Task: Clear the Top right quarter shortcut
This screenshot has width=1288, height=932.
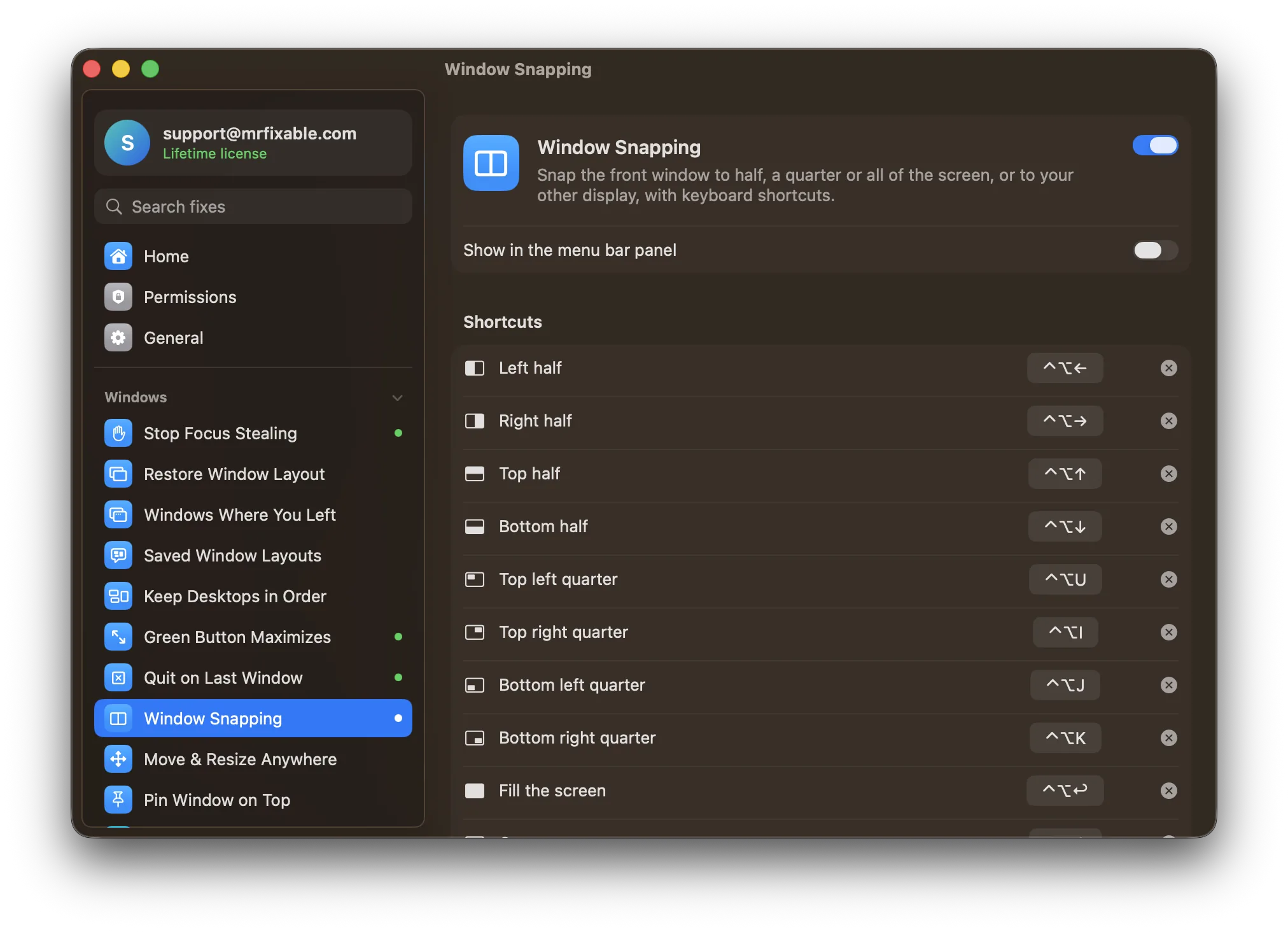Action: [x=1169, y=632]
